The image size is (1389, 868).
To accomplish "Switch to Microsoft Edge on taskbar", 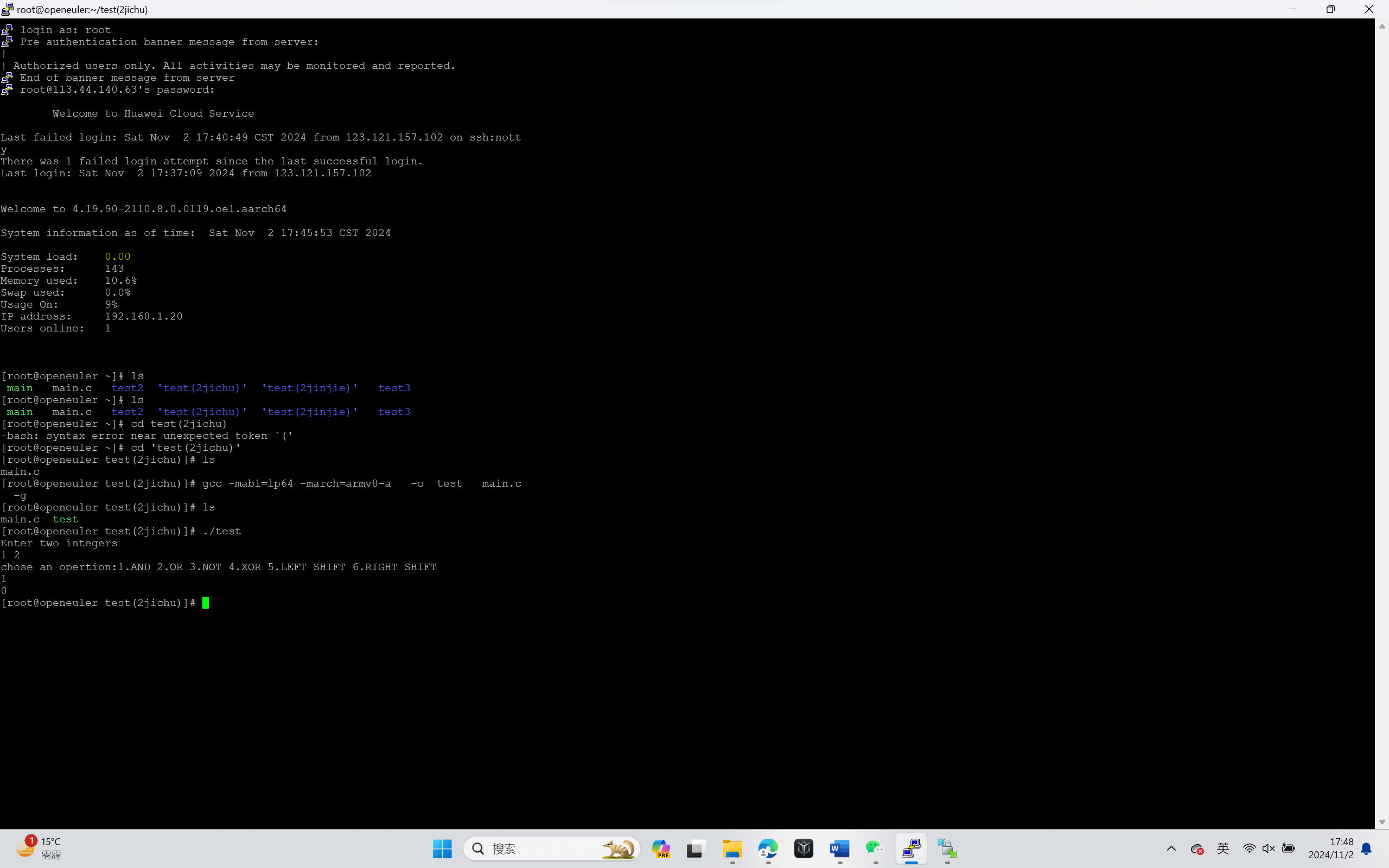I will click(x=768, y=848).
